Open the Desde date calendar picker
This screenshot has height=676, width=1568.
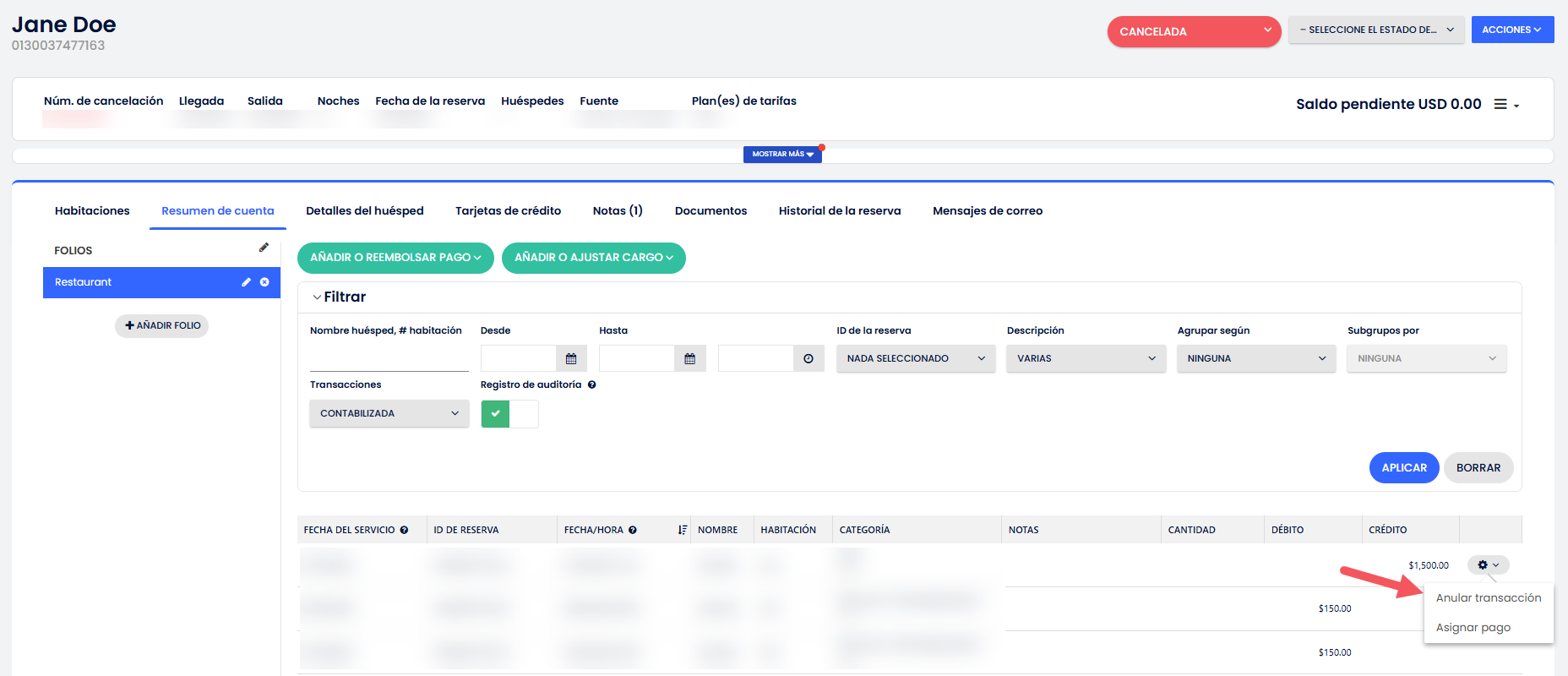571,359
